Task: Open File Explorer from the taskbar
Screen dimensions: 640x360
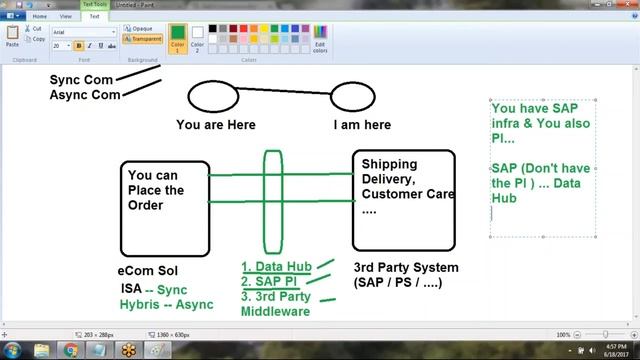Action: (x=42, y=350)
